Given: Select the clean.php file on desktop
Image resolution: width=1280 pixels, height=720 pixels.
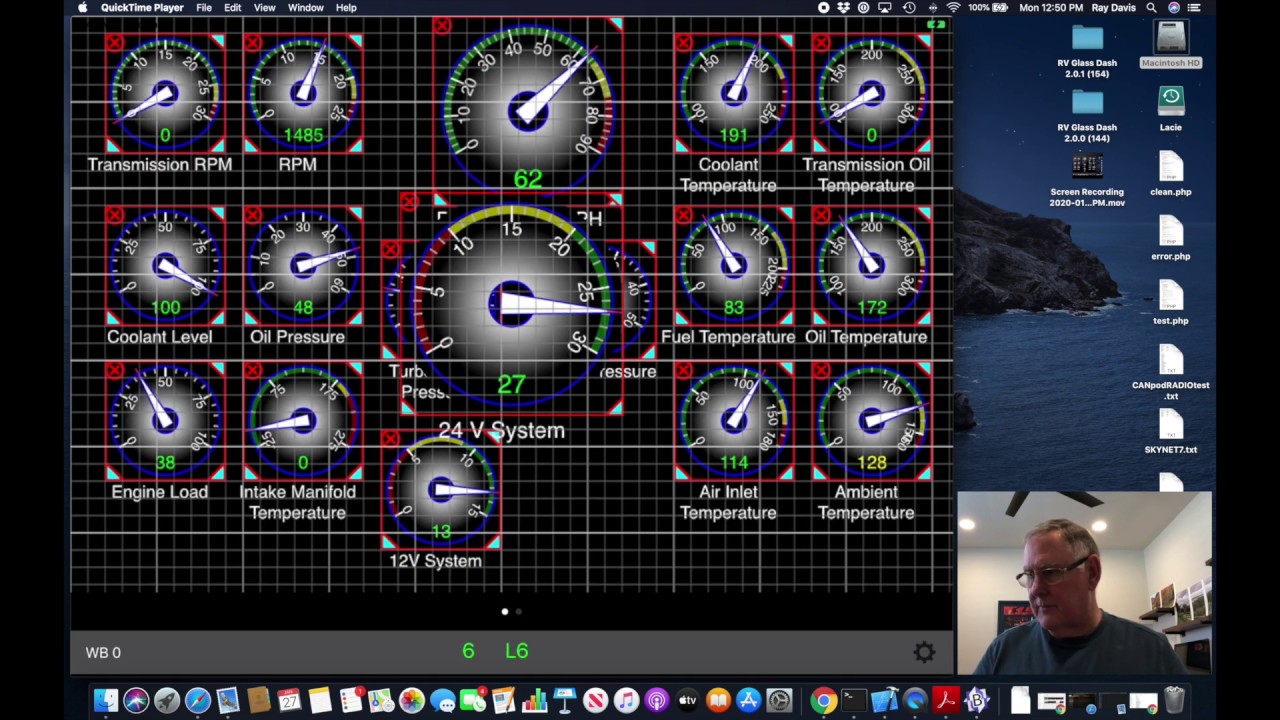Looking at the screenshot, I should [x=1170, y=173].
